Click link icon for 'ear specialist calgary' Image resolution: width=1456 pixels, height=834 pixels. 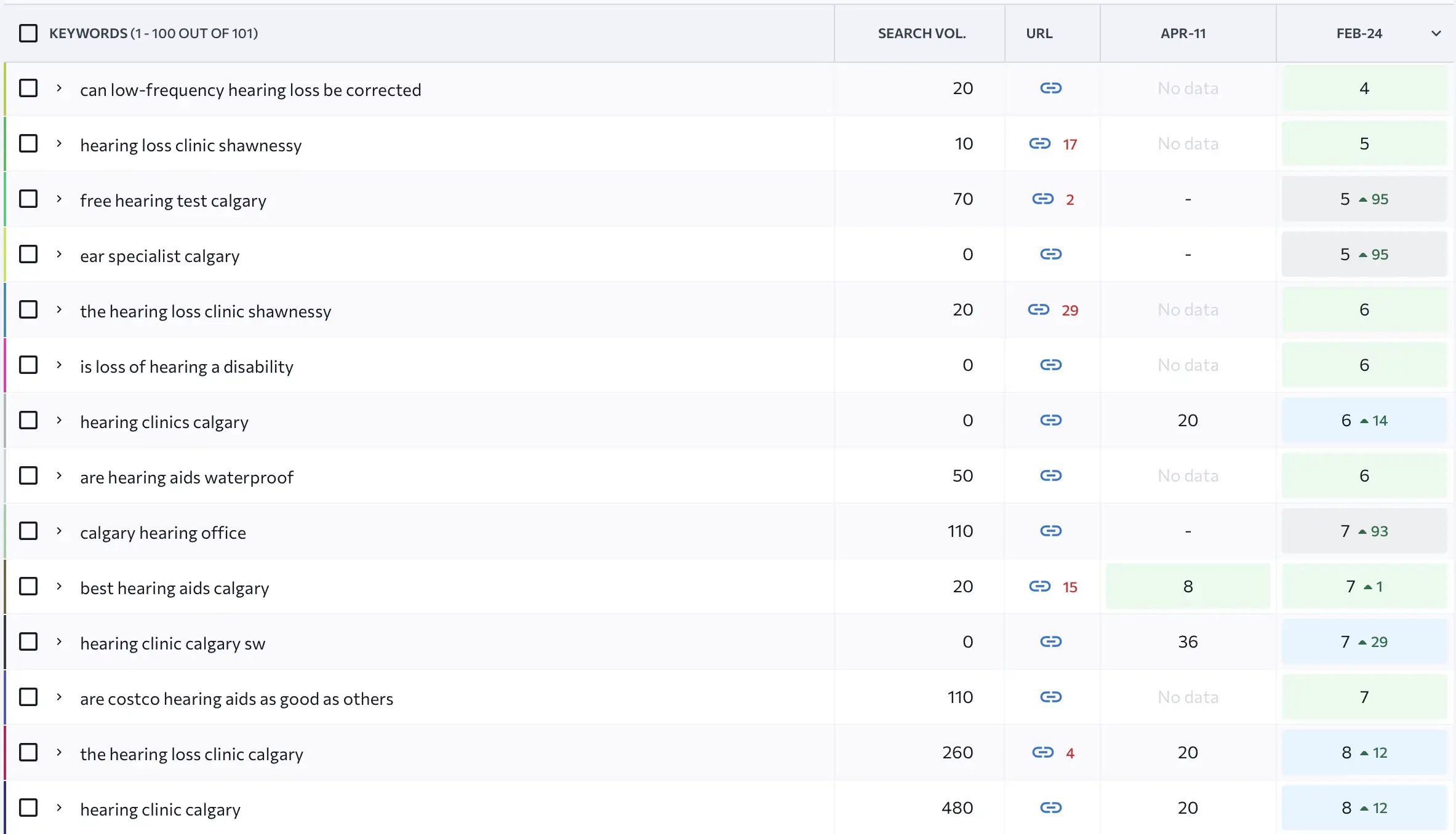pyautogui.click(x=1050, y=255)
